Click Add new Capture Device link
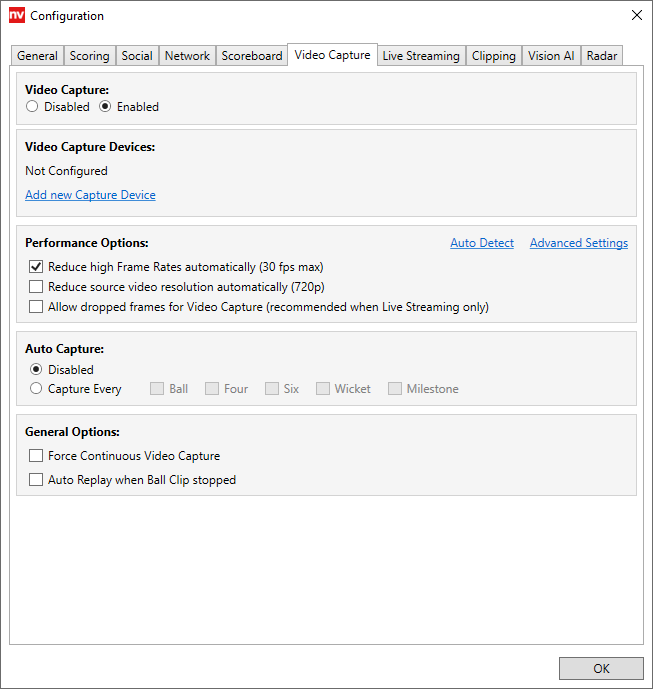Screen dimensions: 653x689 pos(90,195)
